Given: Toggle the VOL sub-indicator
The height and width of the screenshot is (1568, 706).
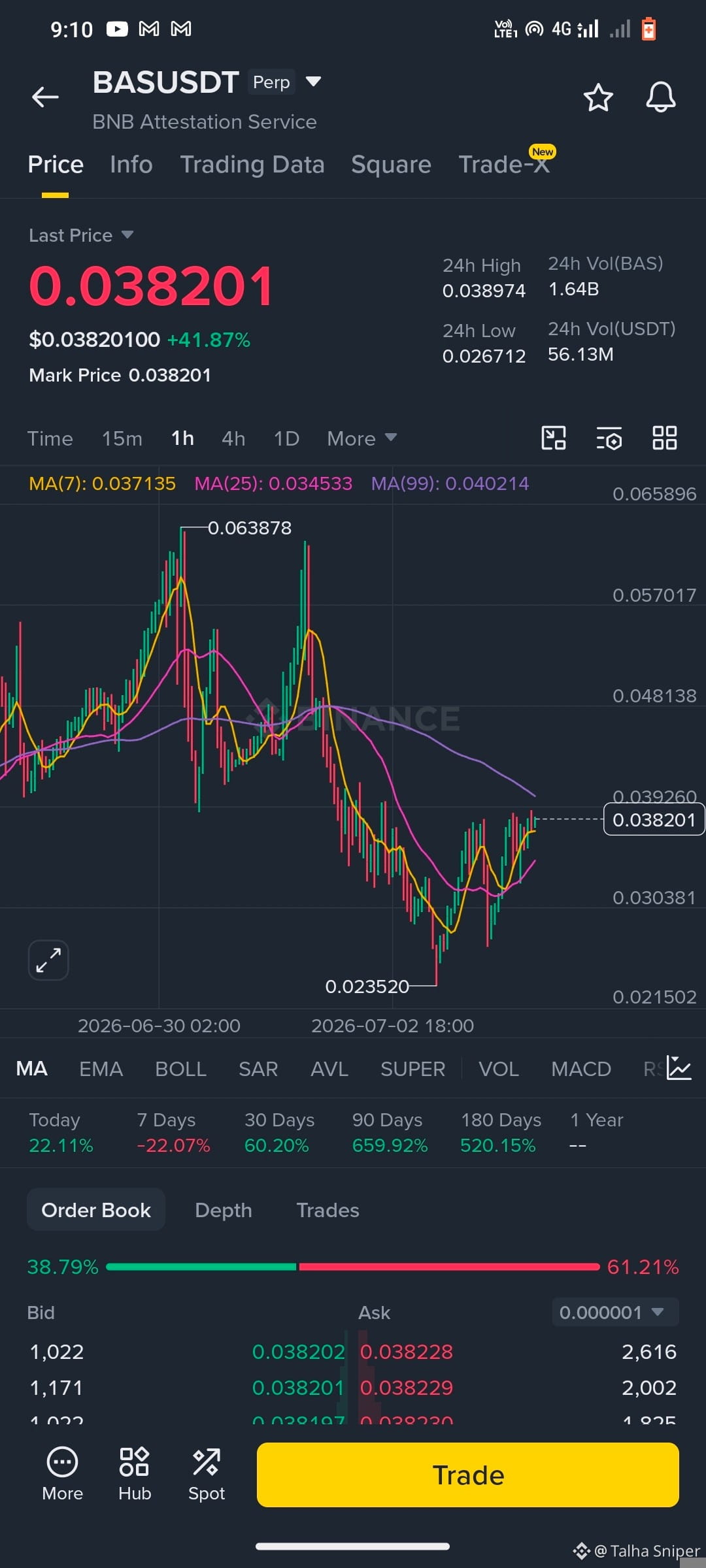Looking at the screenshot, I should click(x=499, y=1069).
